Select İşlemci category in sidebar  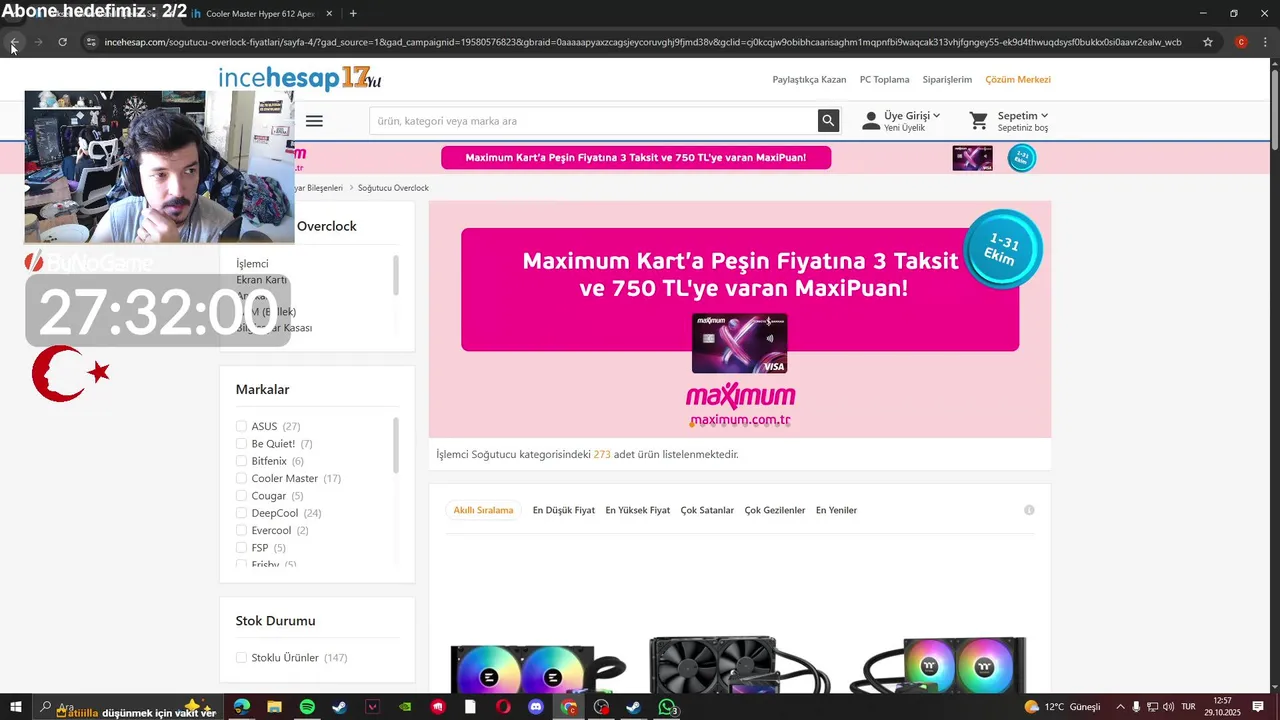point(252,264)
